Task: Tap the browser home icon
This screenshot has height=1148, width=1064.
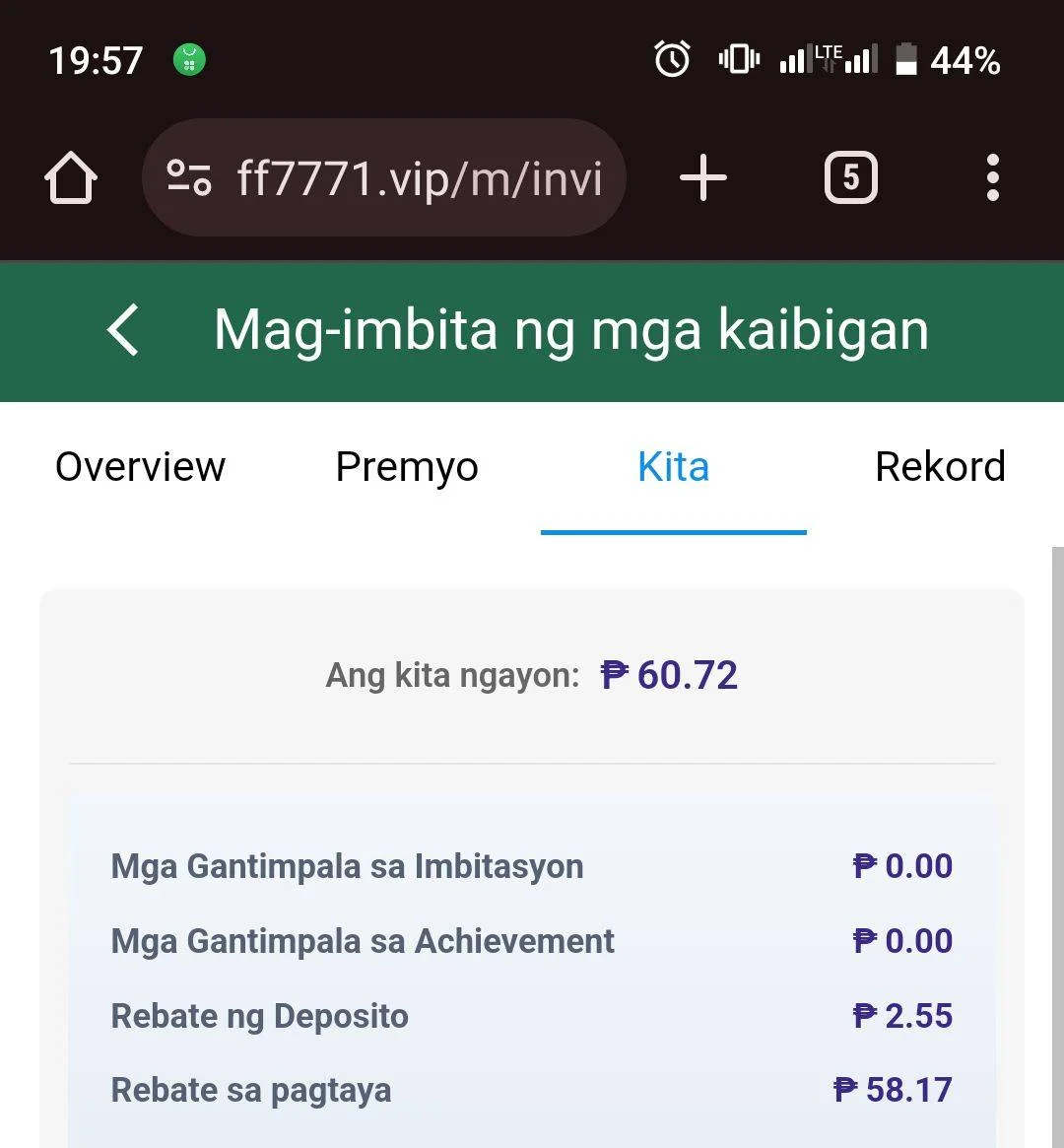Action: [x=71, y=178]
